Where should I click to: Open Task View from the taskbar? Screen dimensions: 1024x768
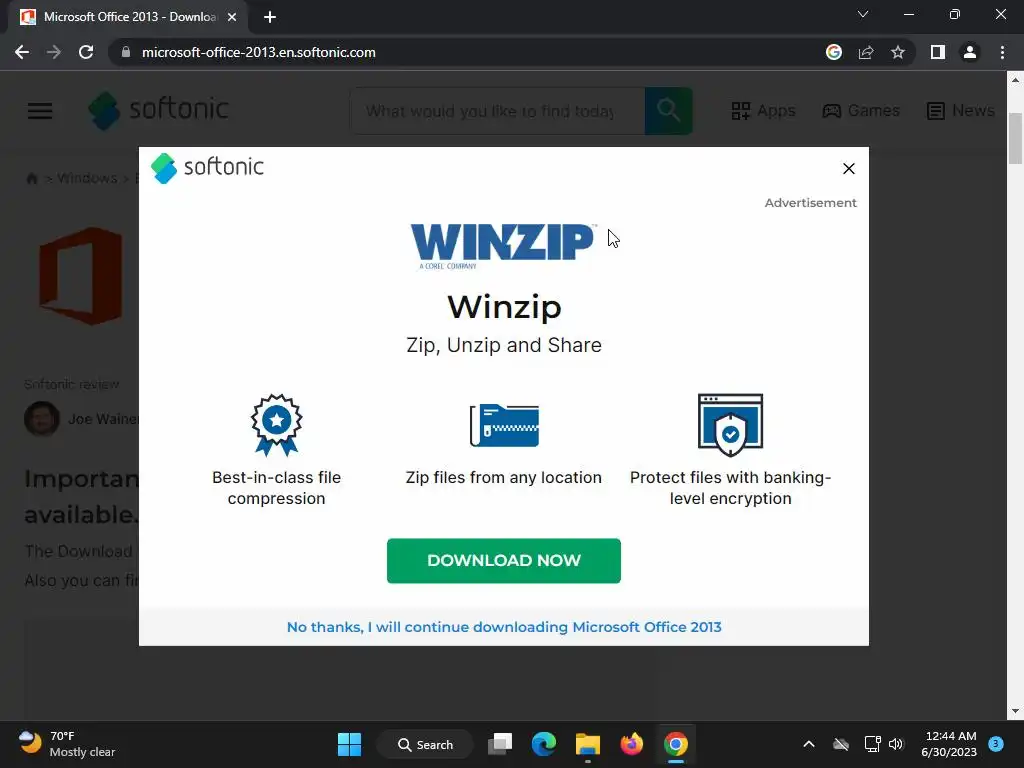[x=500, y=744]
